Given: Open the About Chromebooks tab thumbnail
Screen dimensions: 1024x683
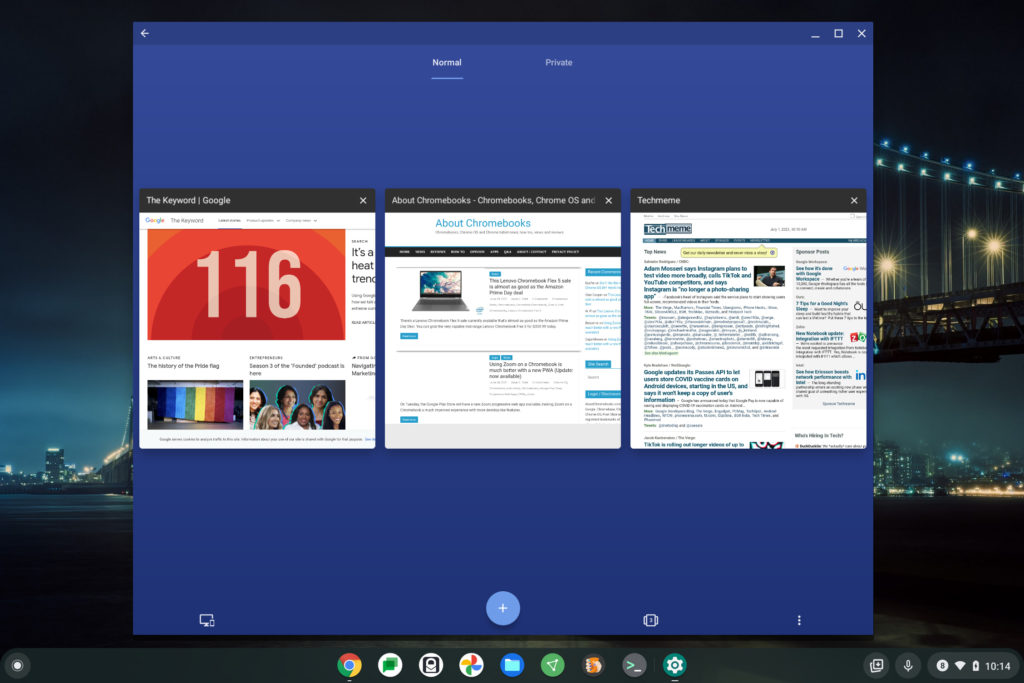Looking at the screenshot, I should [503, 330].
